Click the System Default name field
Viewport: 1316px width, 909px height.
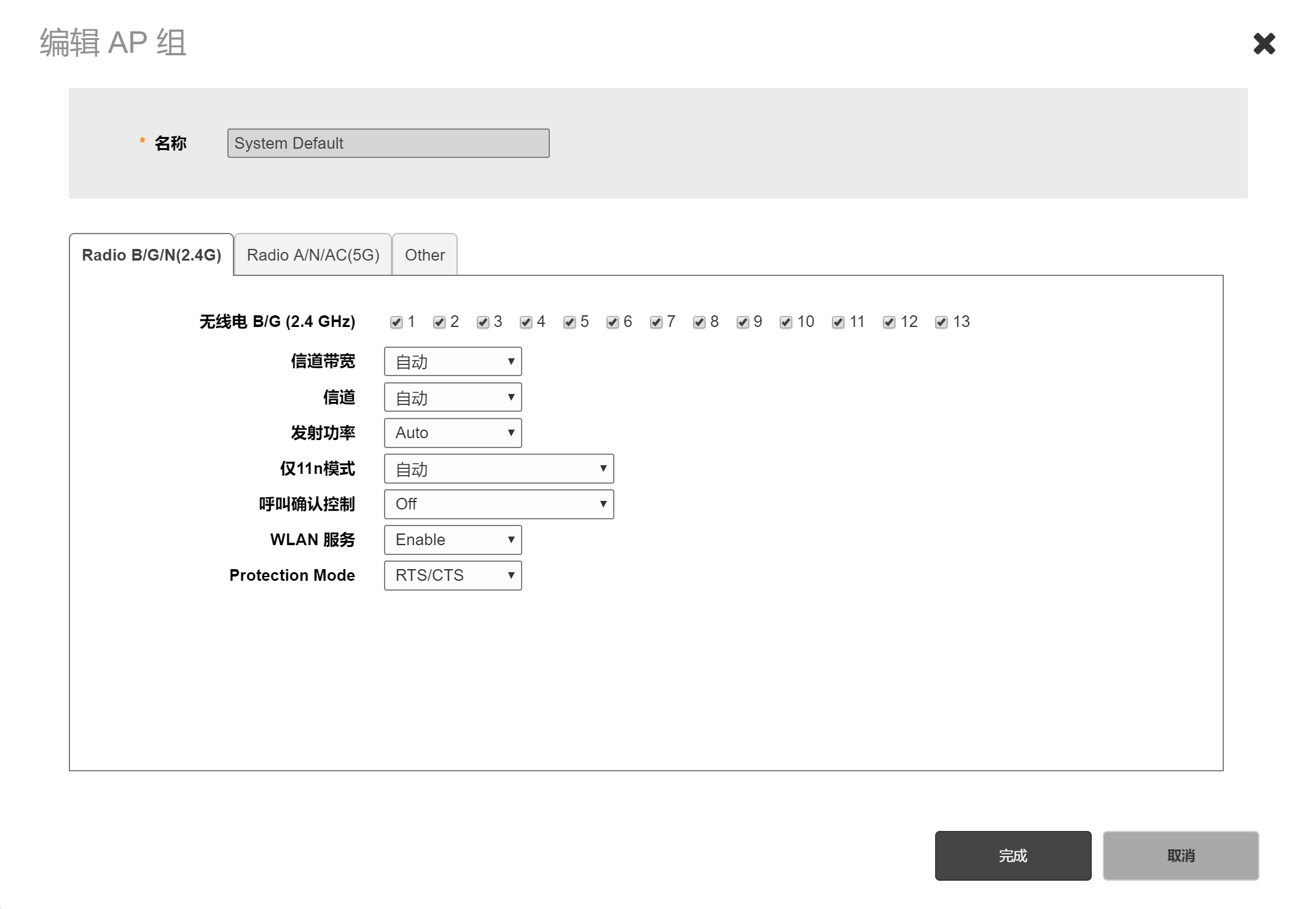[x=388, y=143]
